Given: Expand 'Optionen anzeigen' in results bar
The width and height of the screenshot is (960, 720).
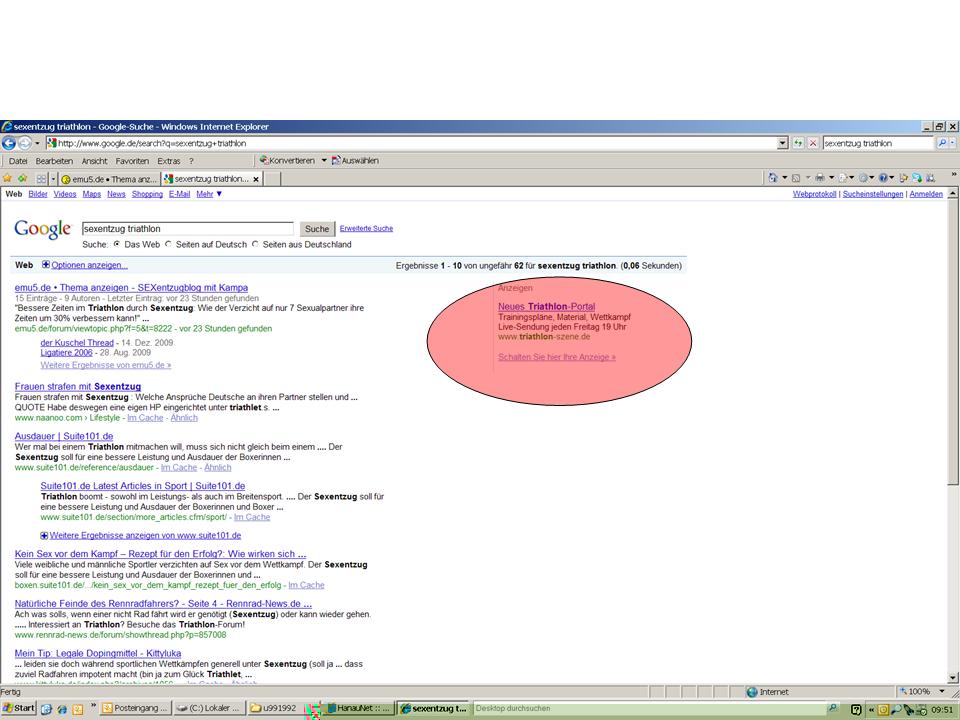Looking at the screenshot, I should [85, 265].
